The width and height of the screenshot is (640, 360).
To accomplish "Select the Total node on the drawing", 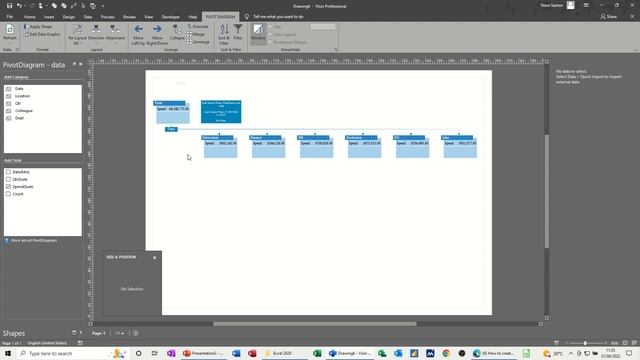I will [172, 112].
